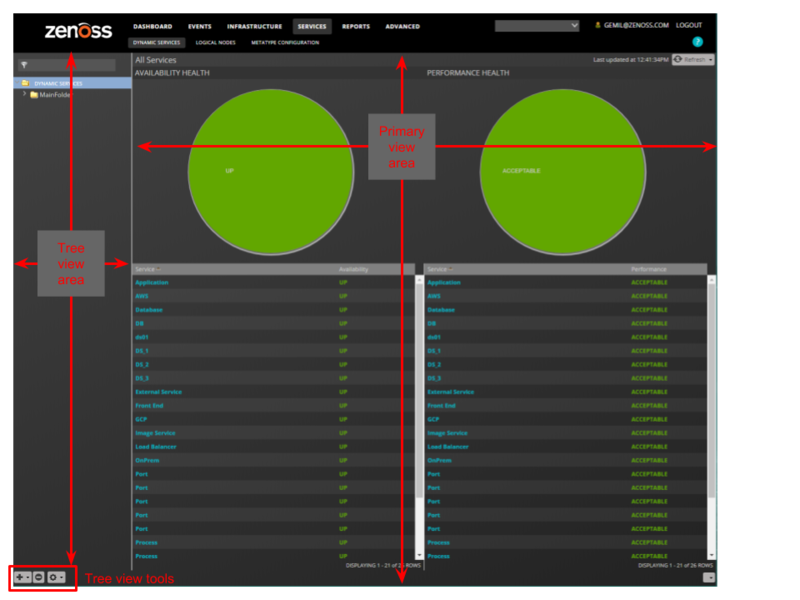The height and width of the screenshot is (600, 800).
Task: Click the Refresh button
Action: pos(693,60)
